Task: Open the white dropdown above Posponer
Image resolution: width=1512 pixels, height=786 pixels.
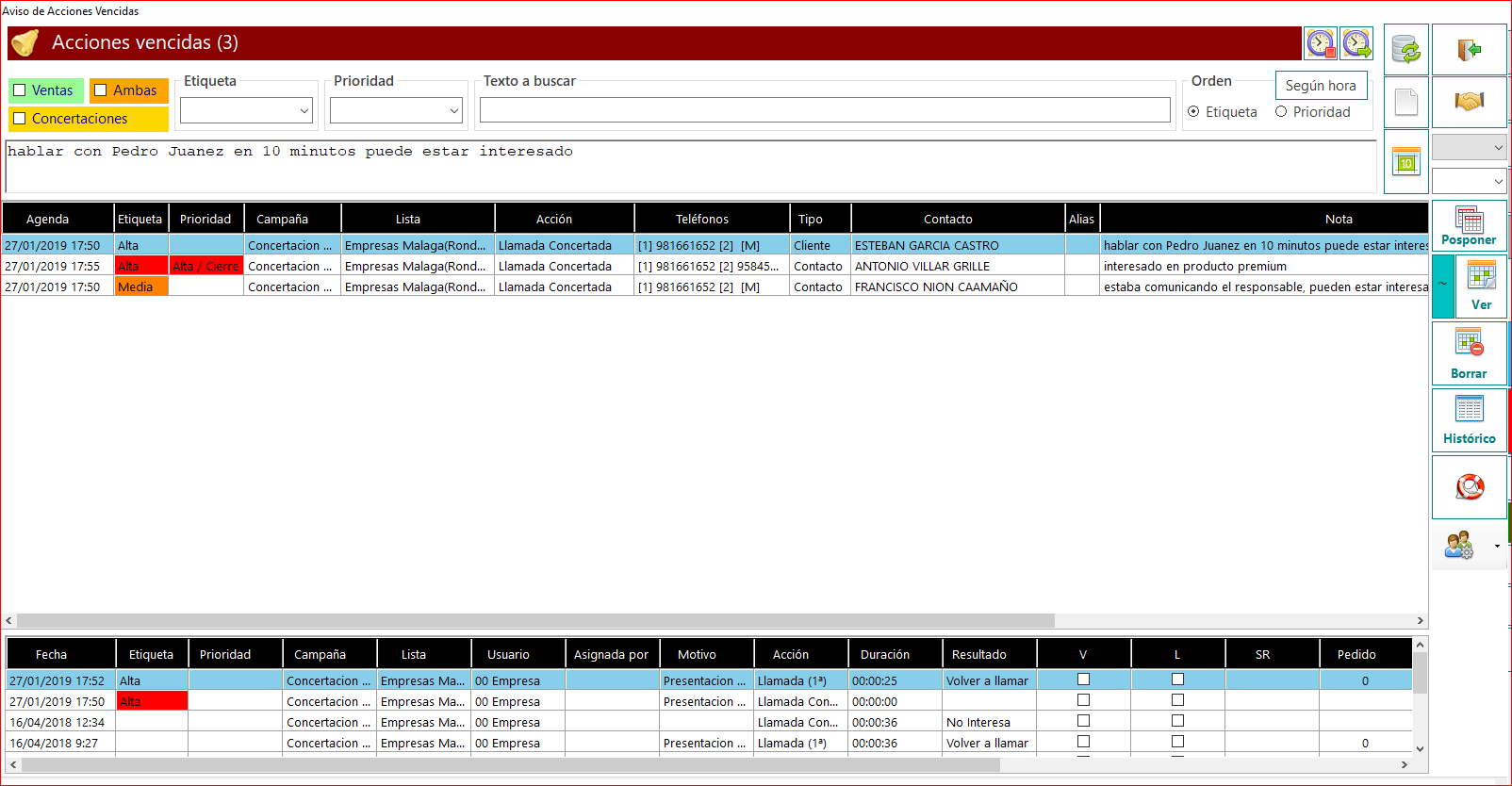Action: 1469,181
